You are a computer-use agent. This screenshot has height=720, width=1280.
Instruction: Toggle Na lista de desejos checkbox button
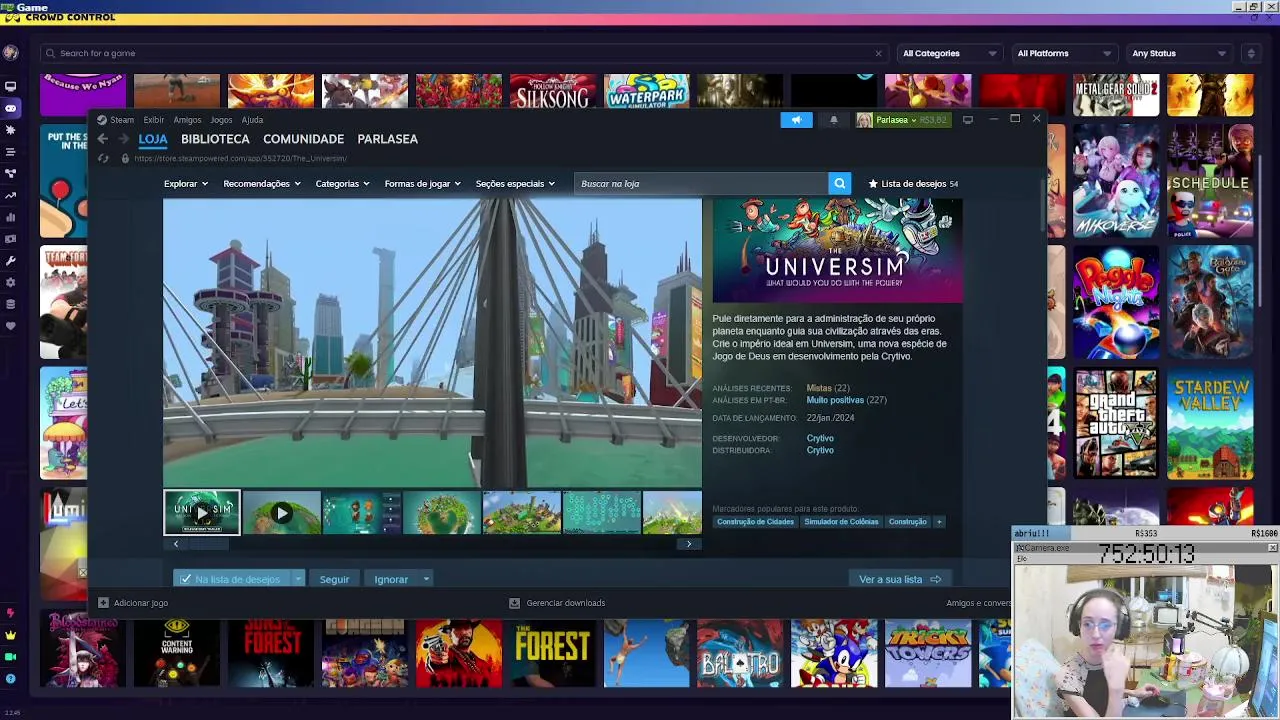[231, 579]
